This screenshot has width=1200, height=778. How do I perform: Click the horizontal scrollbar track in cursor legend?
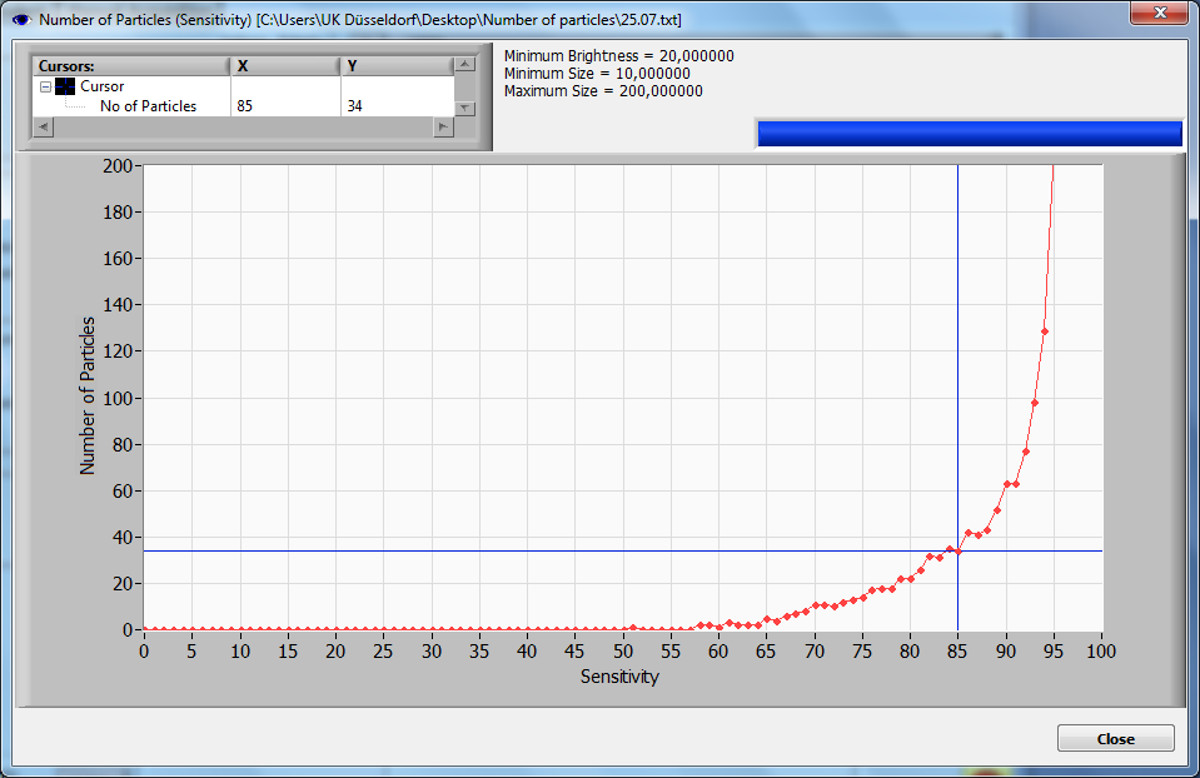(240, 127)
